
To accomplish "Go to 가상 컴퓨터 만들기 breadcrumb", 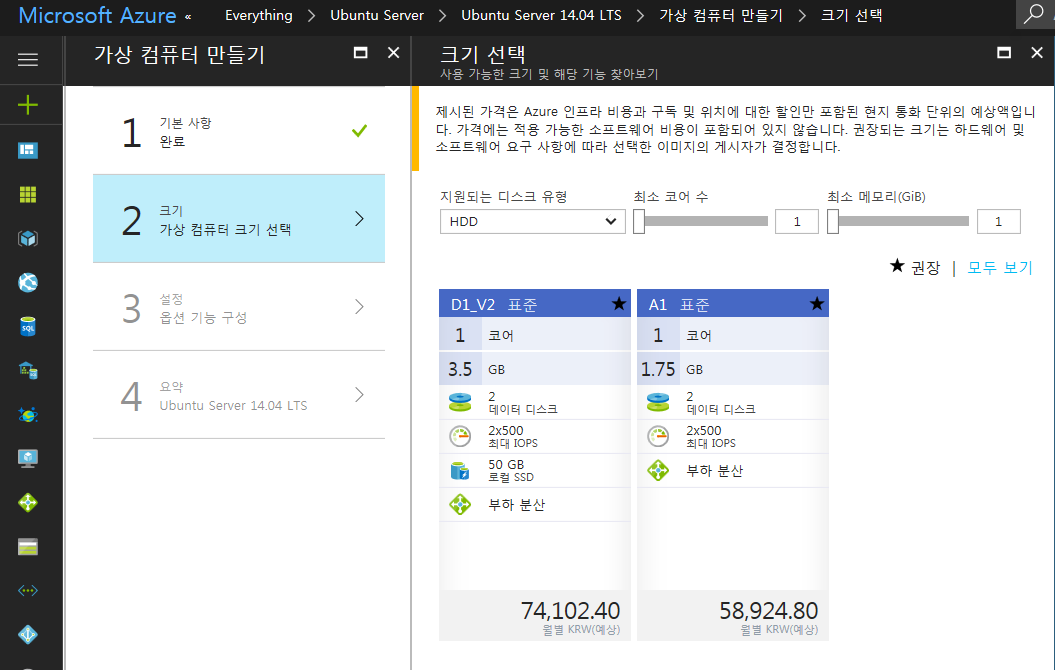I will coord(721,15).
